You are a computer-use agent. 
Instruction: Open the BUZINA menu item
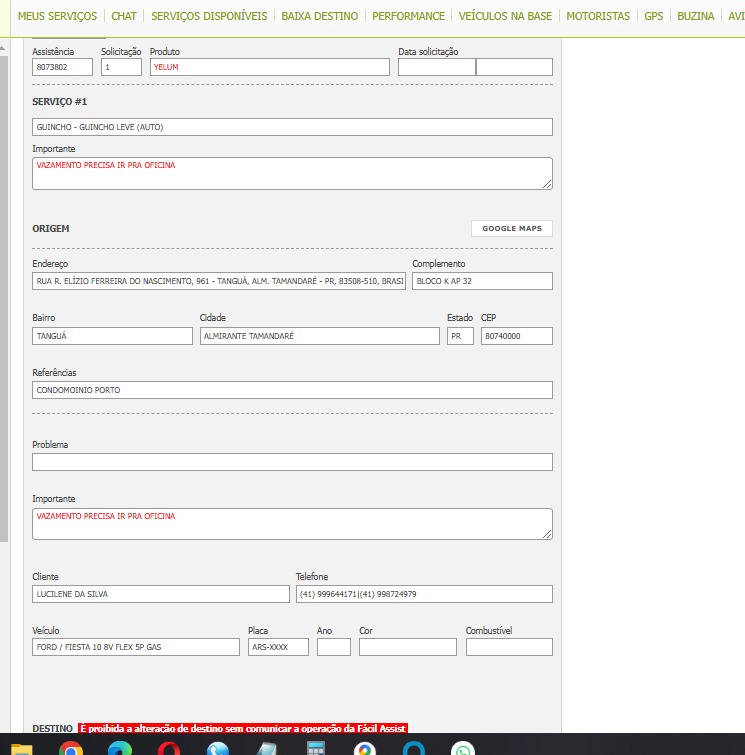(x=696, y=16)
